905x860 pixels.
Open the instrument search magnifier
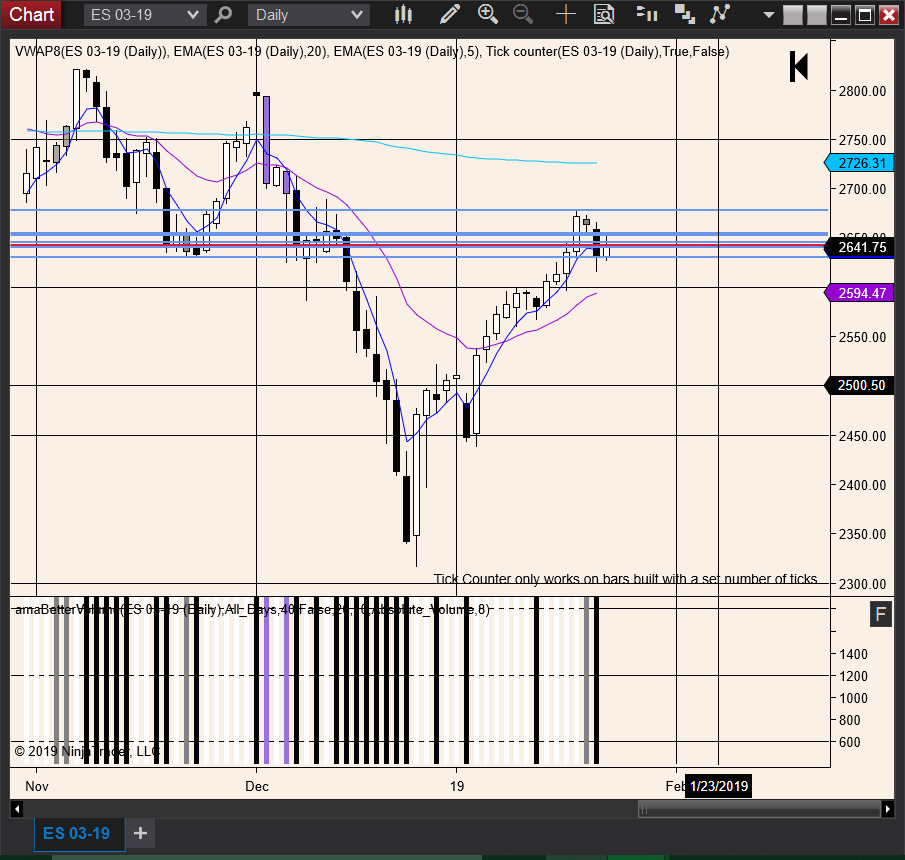[223, 14]
